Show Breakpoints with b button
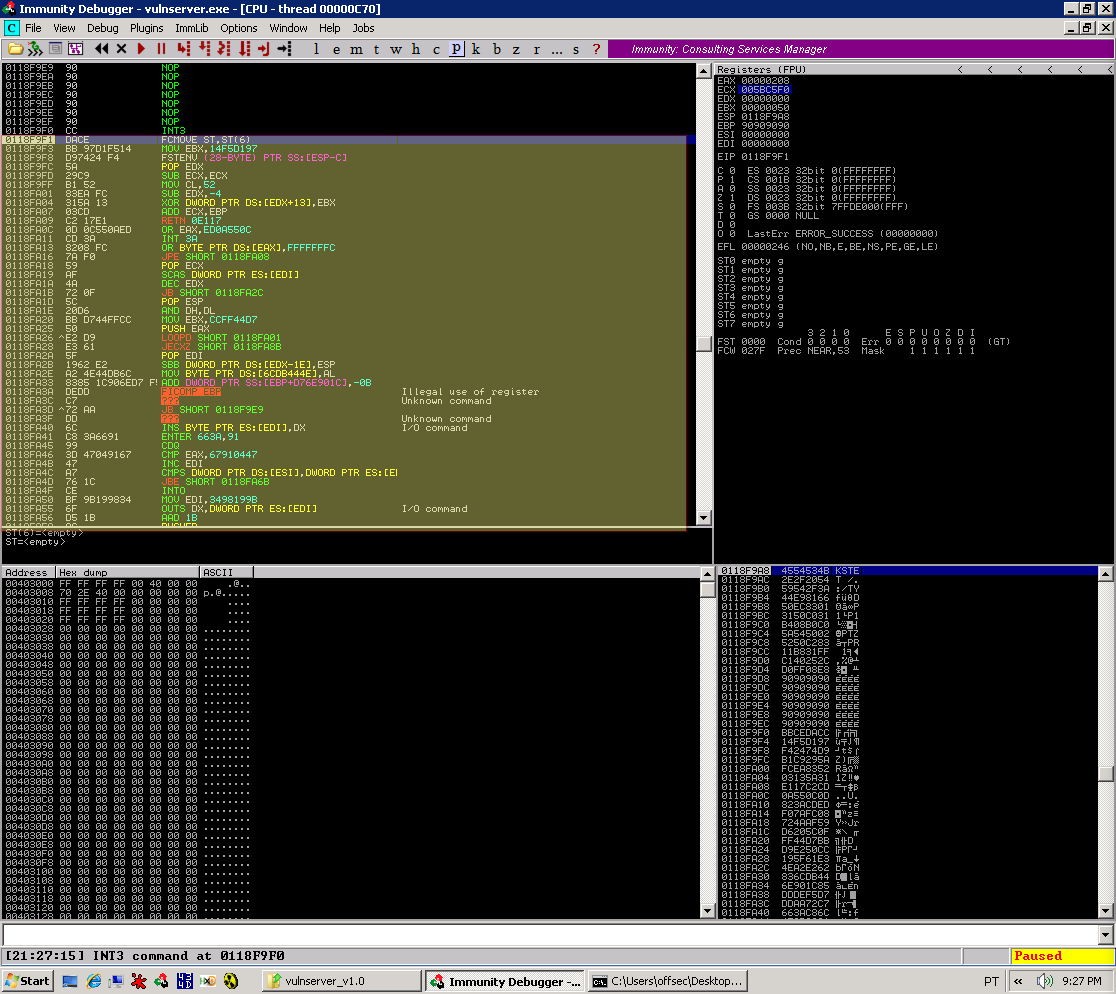This screenshot has width=1116, height=994. pos(496,48)
